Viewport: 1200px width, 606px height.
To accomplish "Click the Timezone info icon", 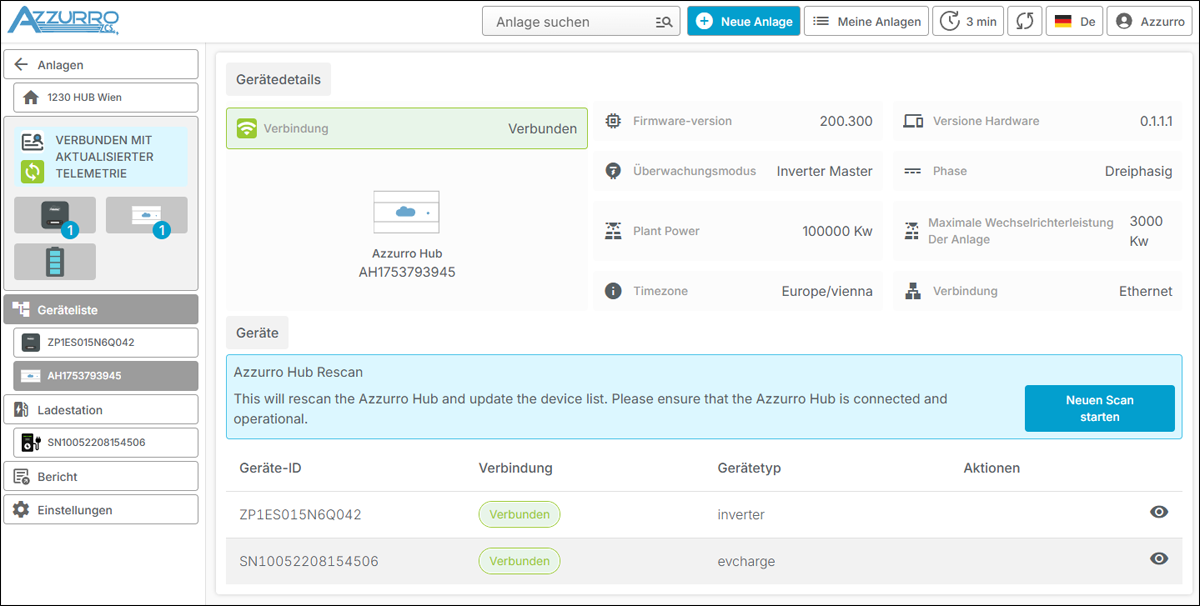I will tap(613, 291).
